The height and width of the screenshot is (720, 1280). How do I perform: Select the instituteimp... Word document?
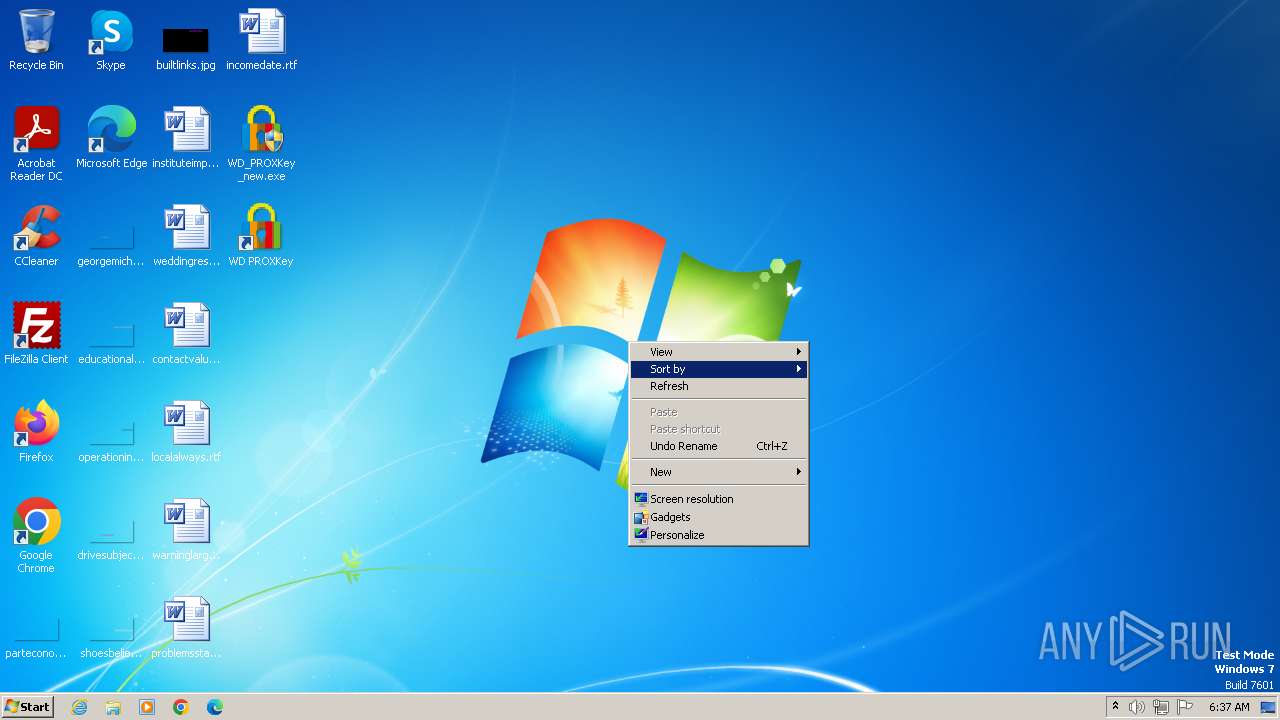pos(186,138)
